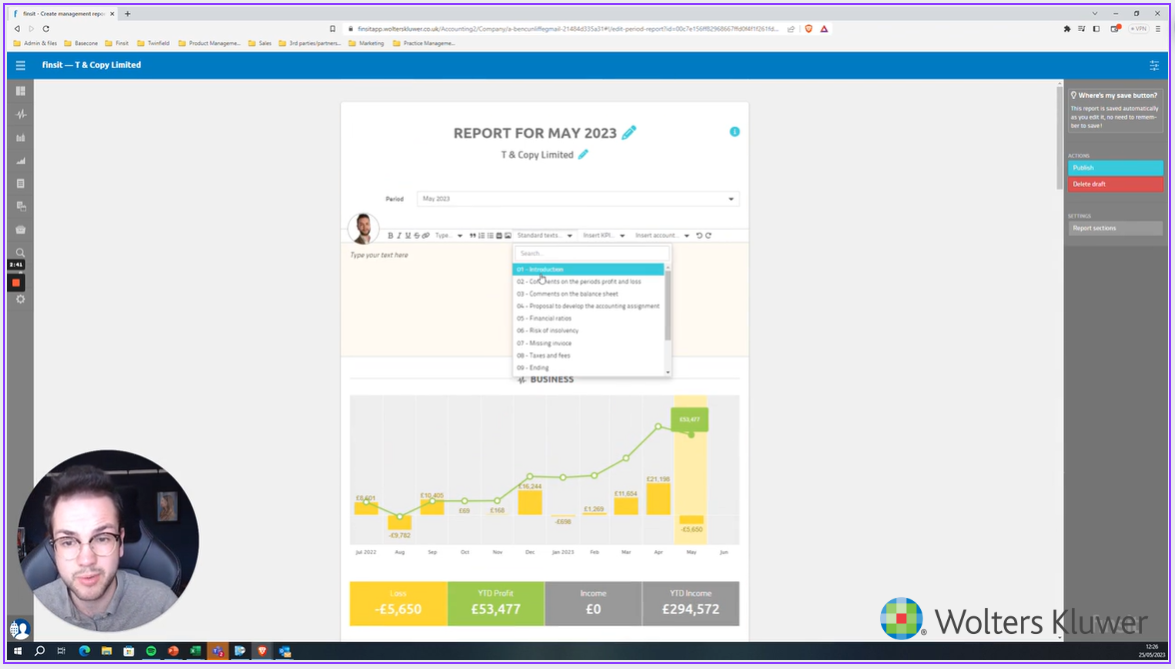Open the dashboard icon in the left sidebar
This screenshot has height=669, width=1175.
point(20,91)
